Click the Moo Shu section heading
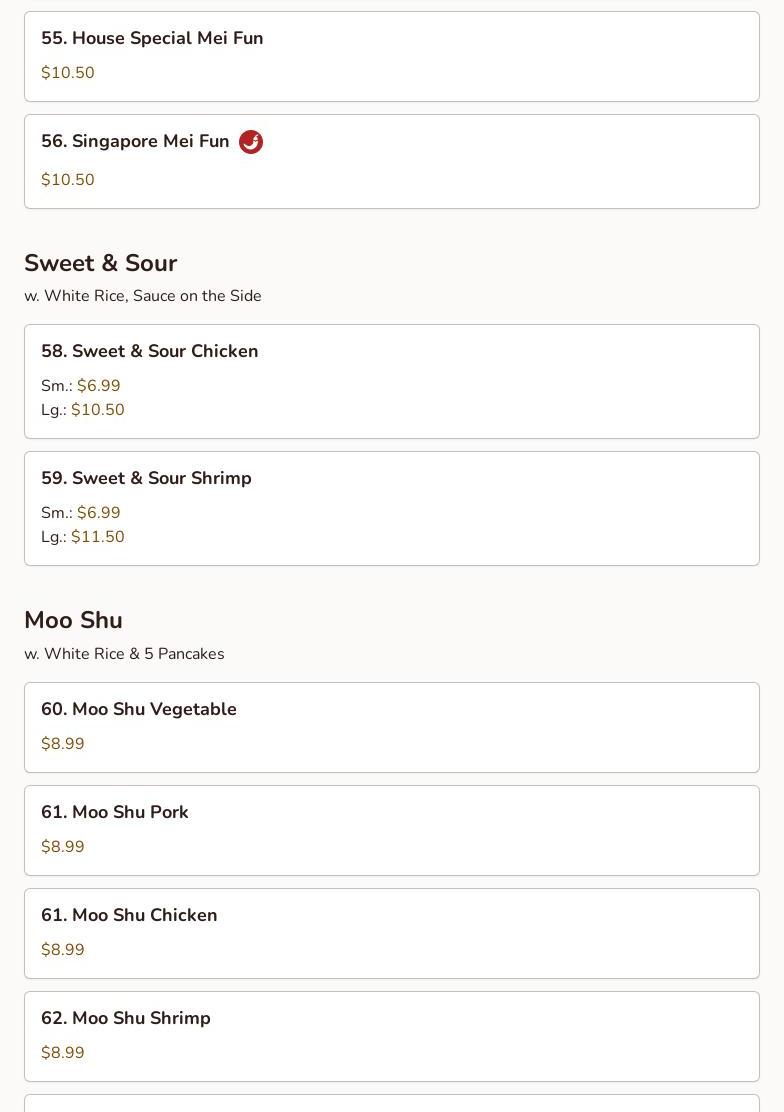Image resolution: width=784 pixels, height=1112 pixels. (x=73, y=620)
